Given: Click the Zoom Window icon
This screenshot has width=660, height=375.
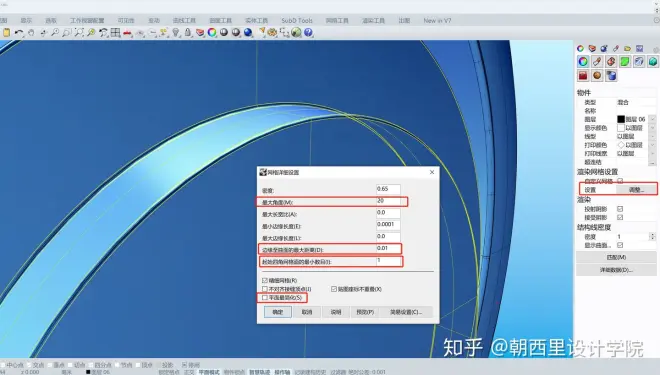Looking at the screenshot, I should [x=67, y=33].
